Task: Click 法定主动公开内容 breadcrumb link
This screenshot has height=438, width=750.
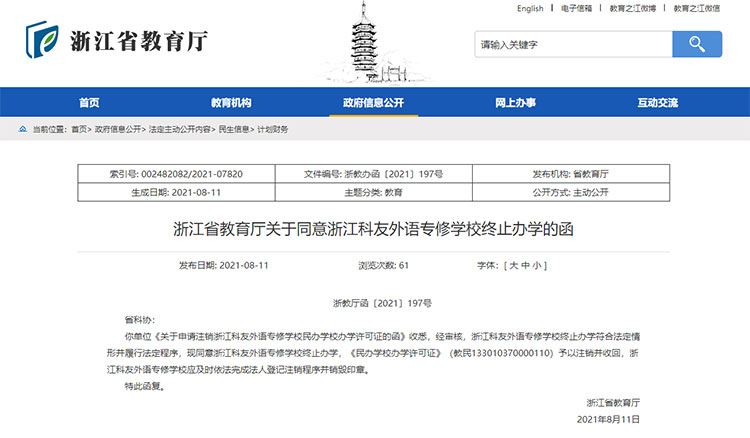Action: click(x=179, y=129)
